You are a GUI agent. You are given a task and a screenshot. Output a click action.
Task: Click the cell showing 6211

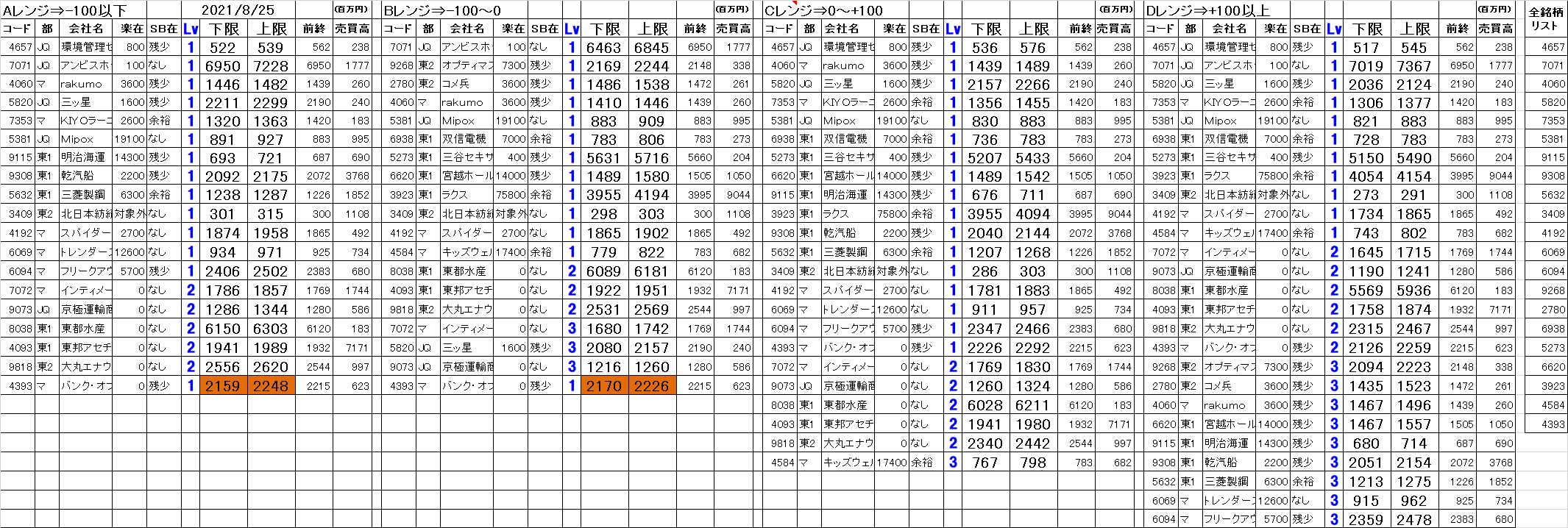tap(1033, 404)
